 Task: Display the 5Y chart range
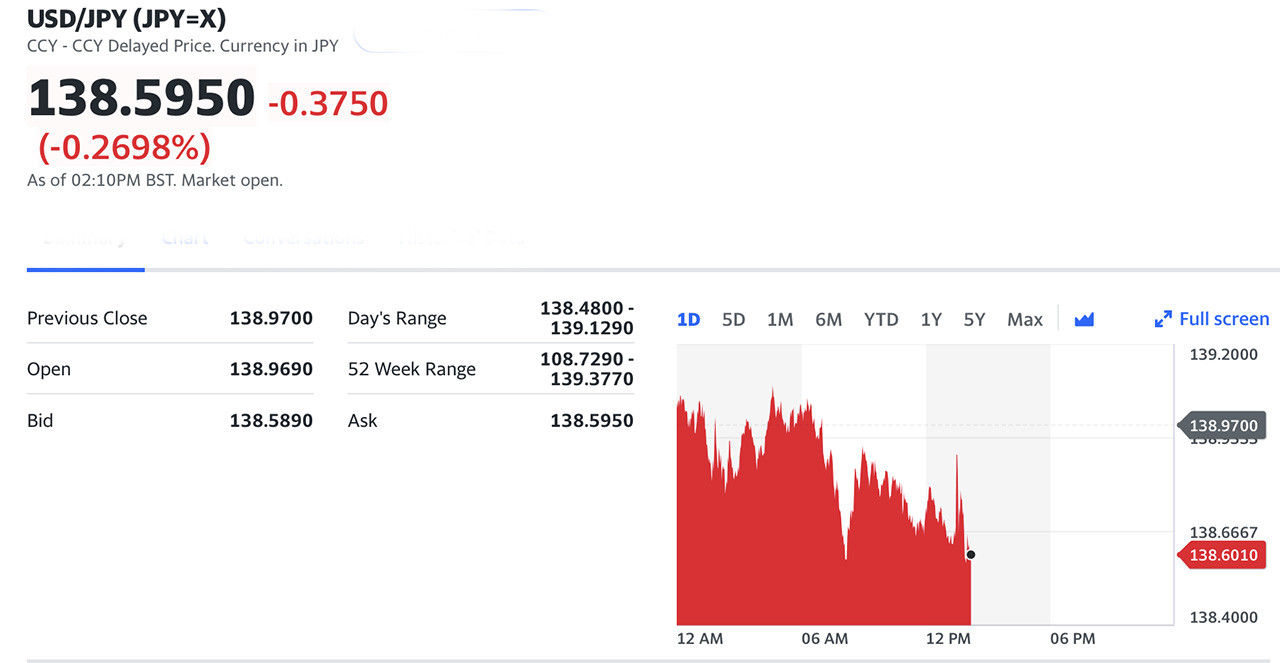coord(974,320)
